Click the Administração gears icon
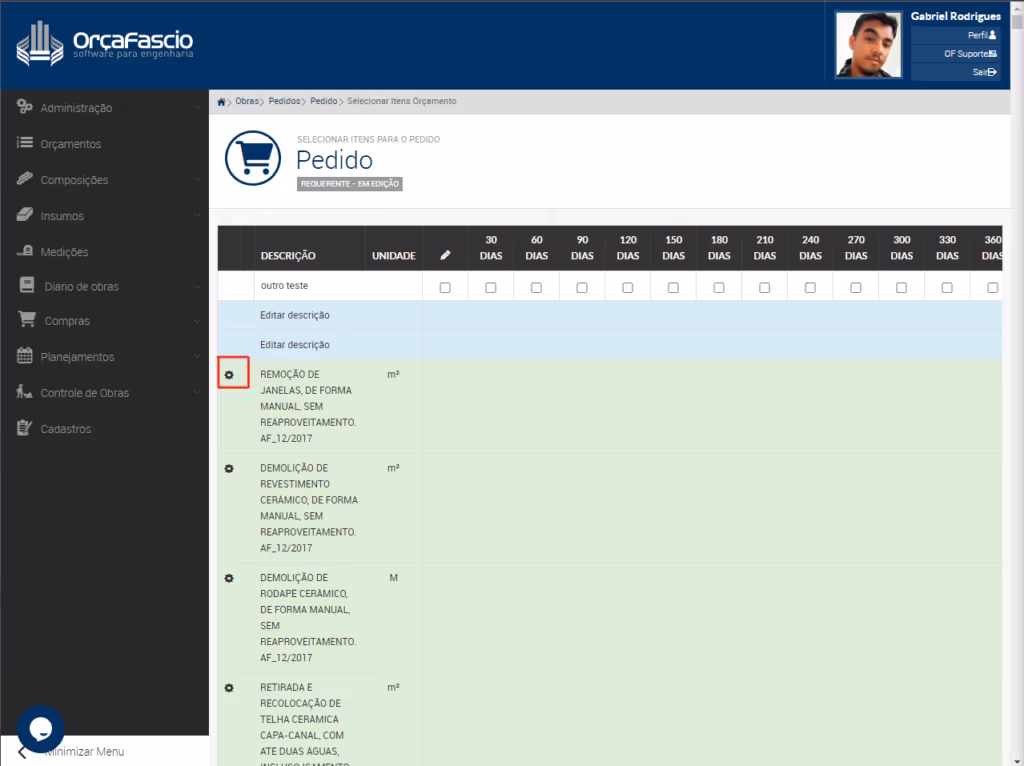The image size is (1024, 766). coord(25,107)
